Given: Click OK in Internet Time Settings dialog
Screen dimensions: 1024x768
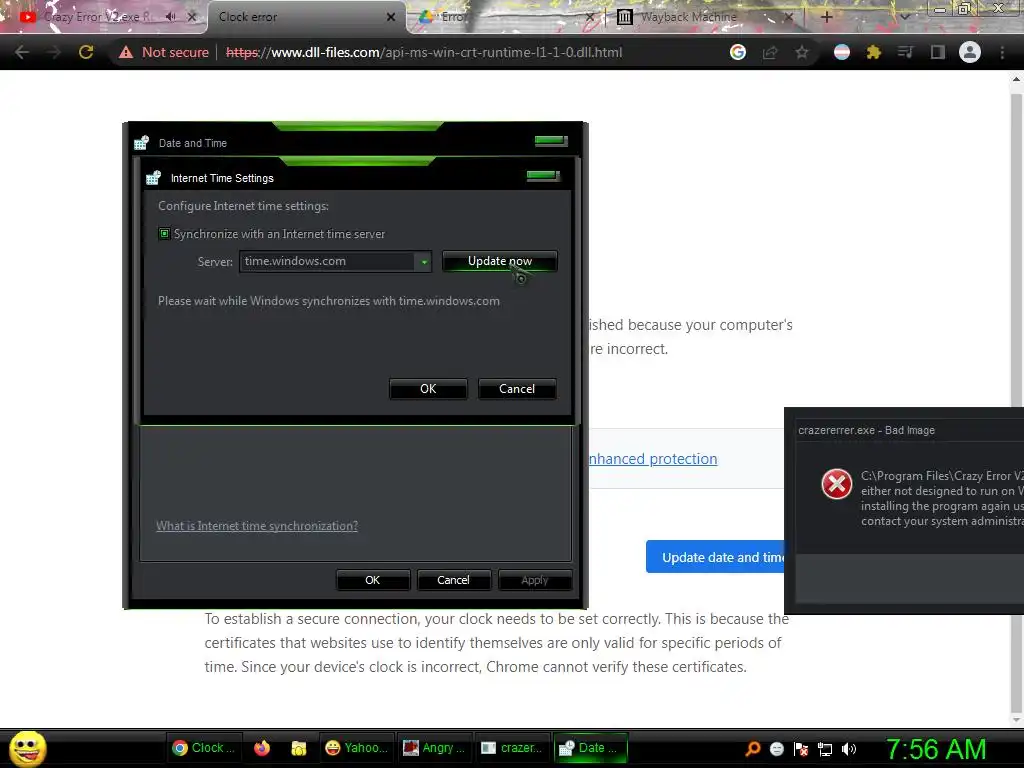Looking at the screenshot, I should tap(428, 389).
